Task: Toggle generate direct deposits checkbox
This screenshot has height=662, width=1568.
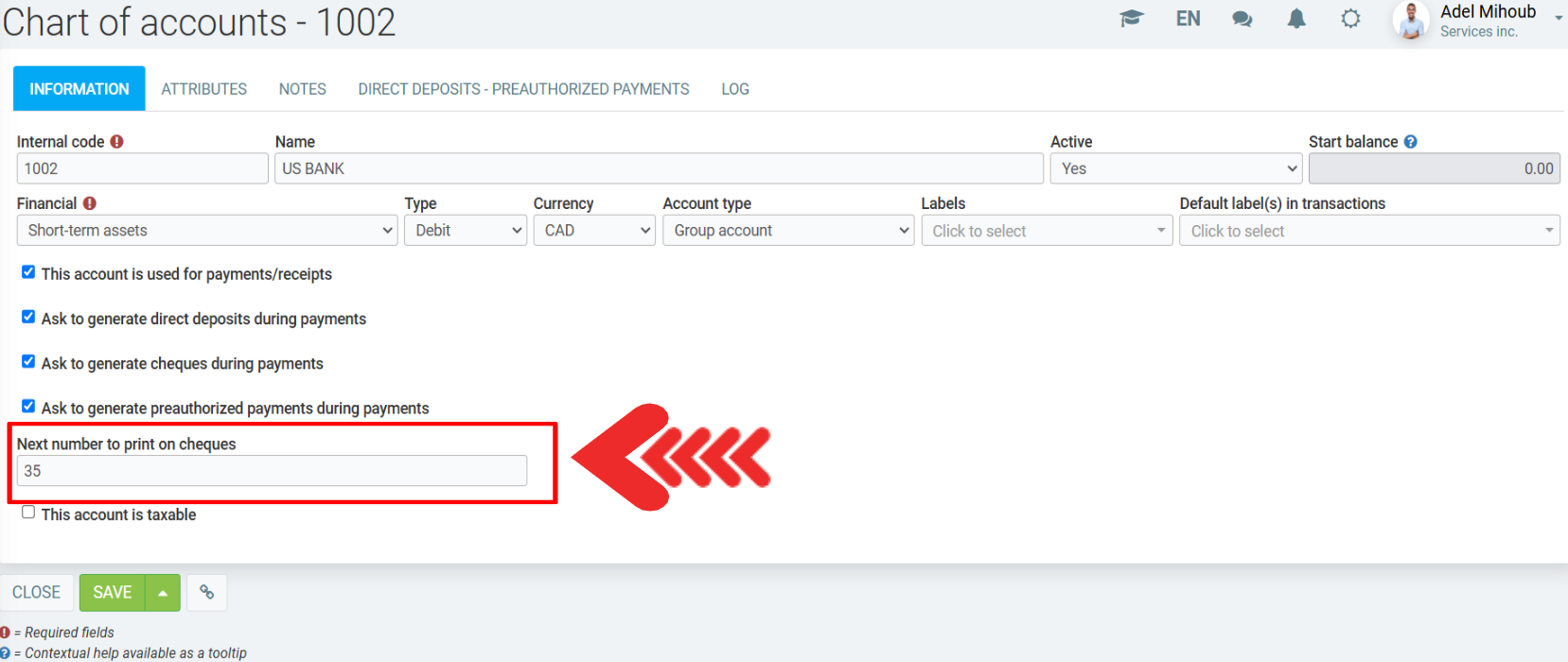Action: coord(28,317)
